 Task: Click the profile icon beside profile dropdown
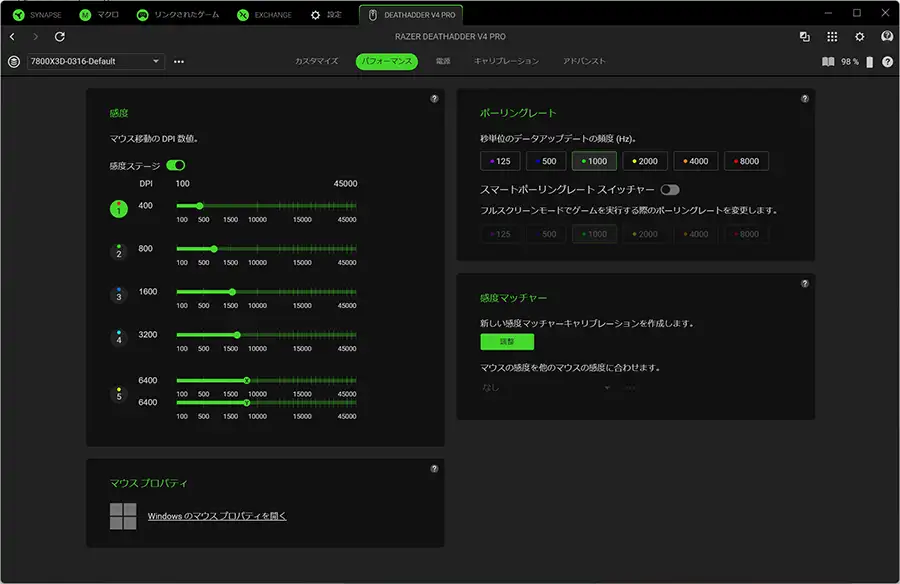[14, 61]
